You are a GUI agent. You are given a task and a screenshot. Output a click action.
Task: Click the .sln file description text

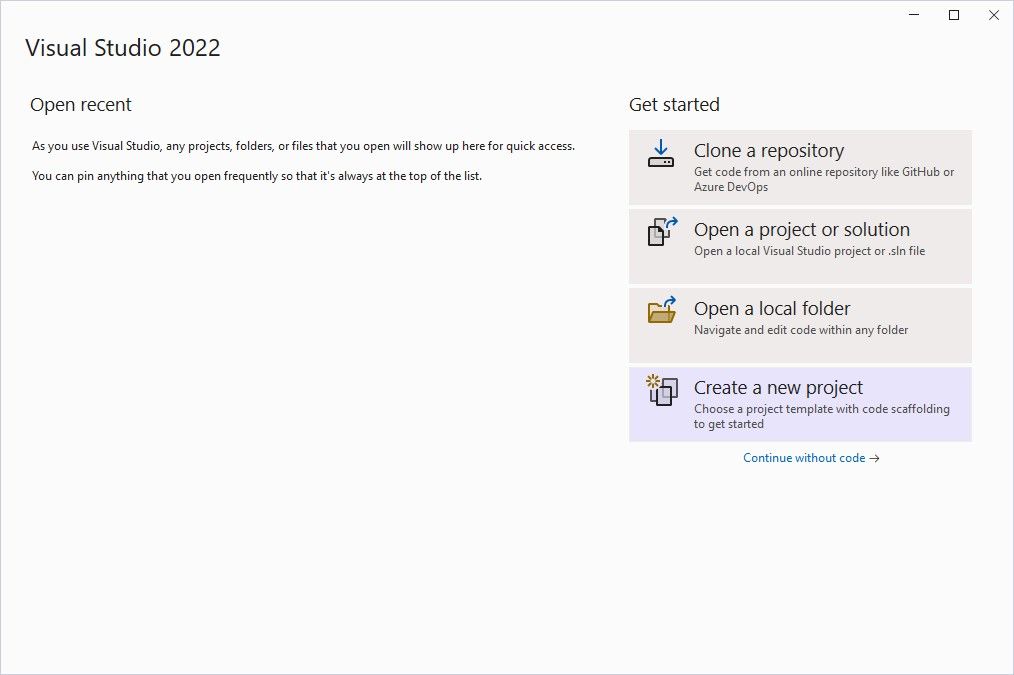point(810,251)
